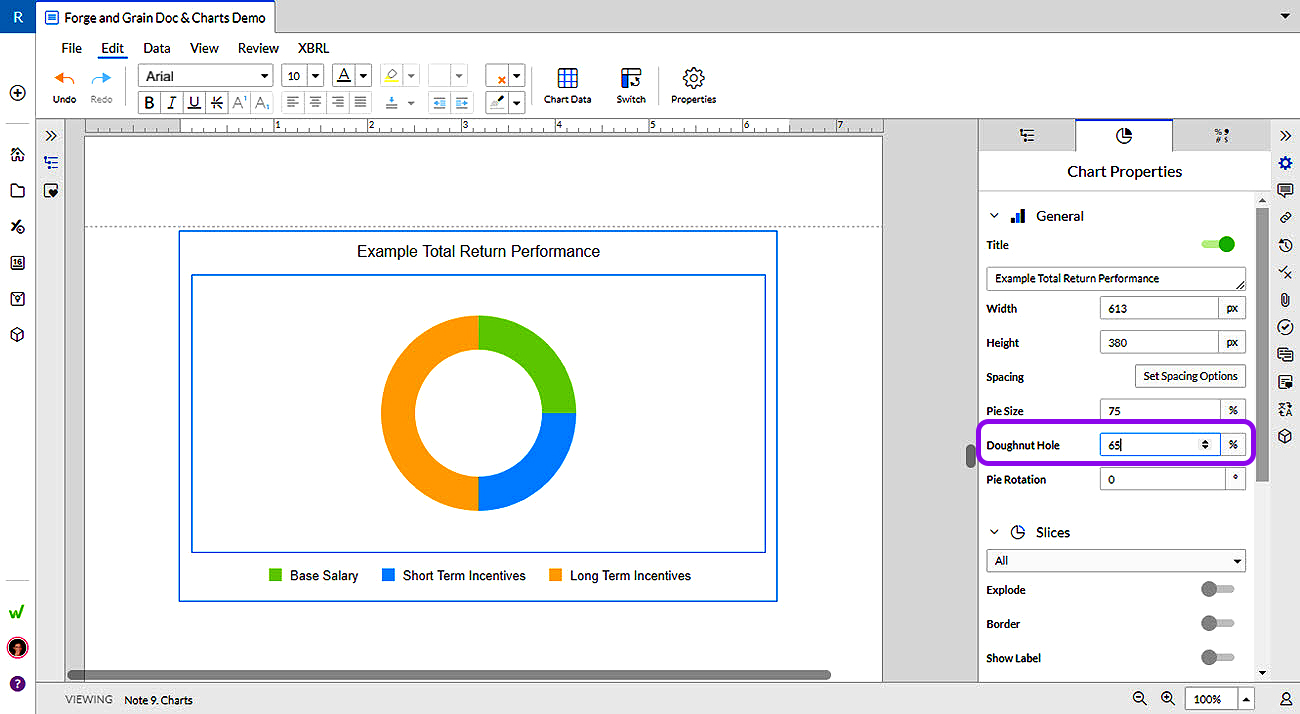This screenshot has height=714, width=1300.
Task: Apply bold formatting with B icon
Action: pos(149,102)
